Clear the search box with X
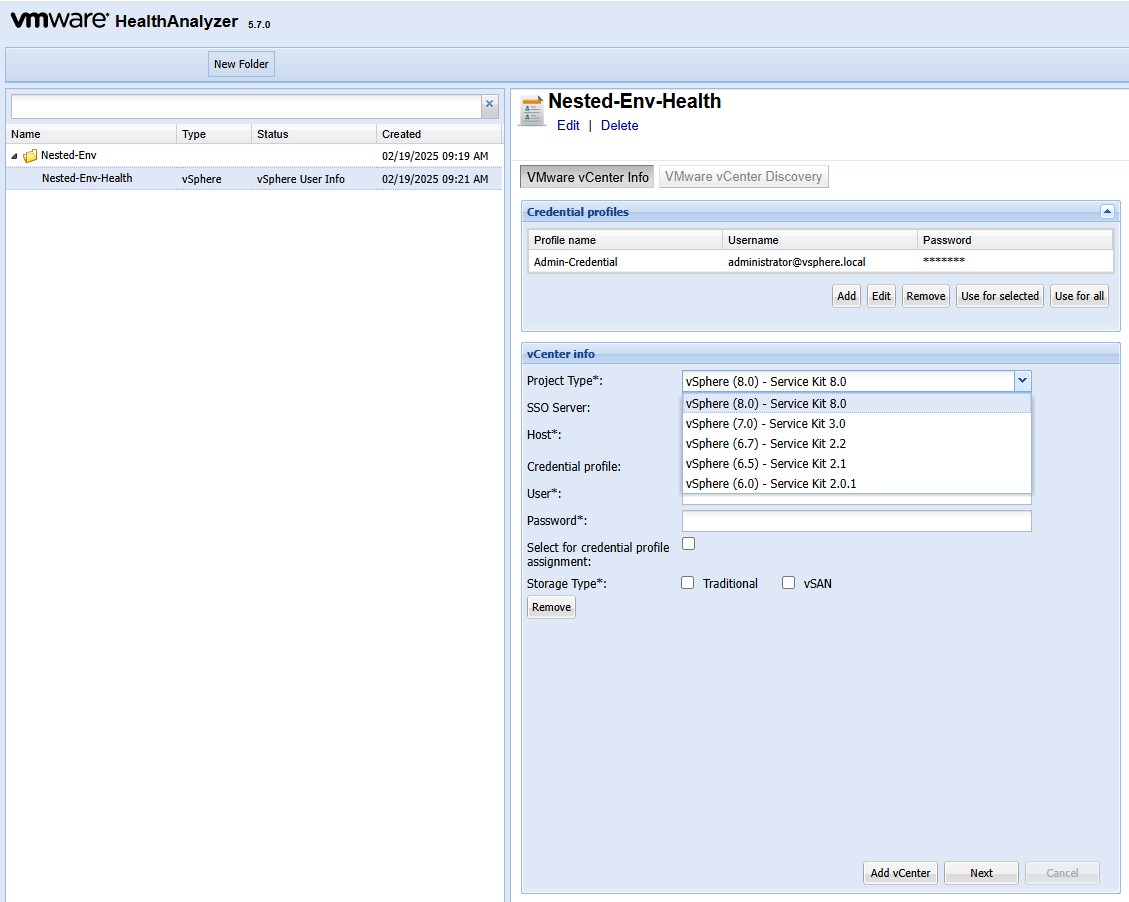This screenshot has height=902, width=1129. coord(490,104)
